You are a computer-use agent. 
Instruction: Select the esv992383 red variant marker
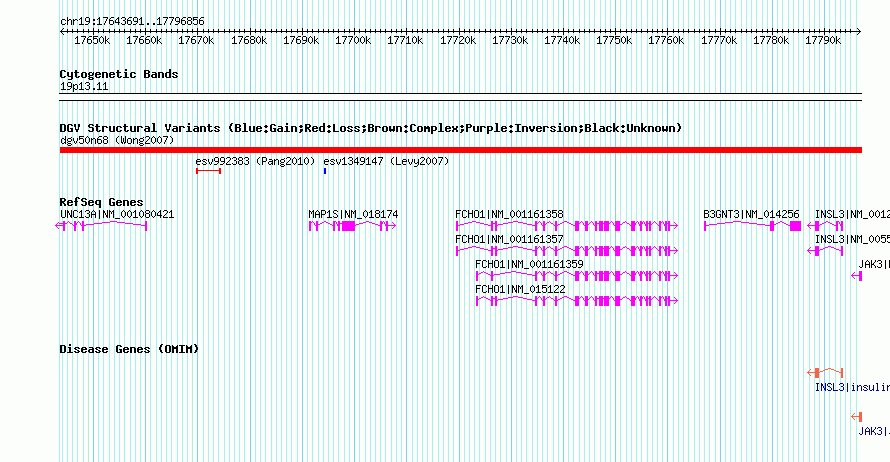208,171
